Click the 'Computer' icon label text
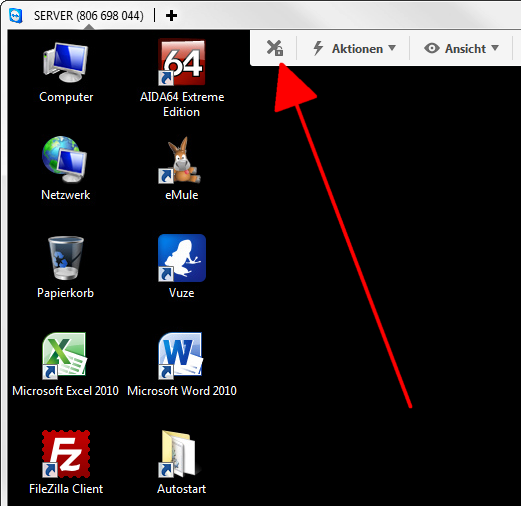The image size is (521, 506). (66, 97)
